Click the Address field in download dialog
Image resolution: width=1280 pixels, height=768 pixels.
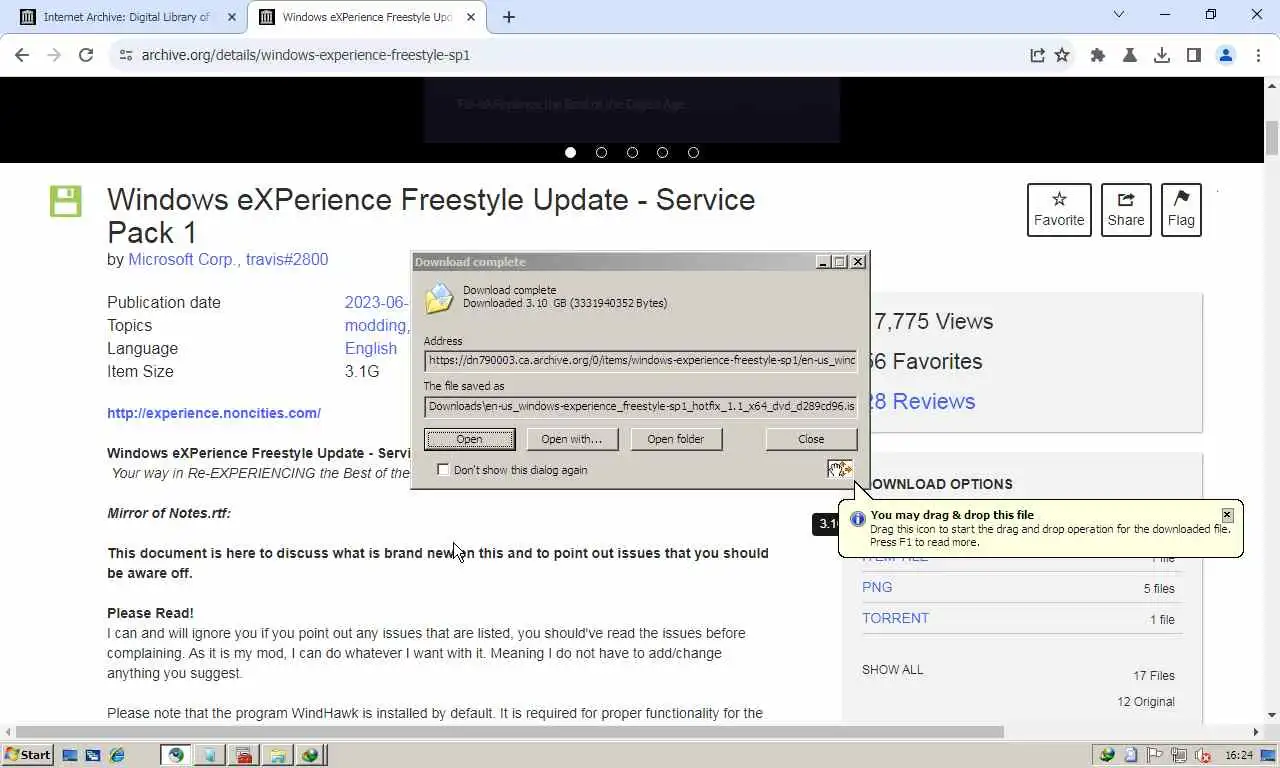coord(640,360)
